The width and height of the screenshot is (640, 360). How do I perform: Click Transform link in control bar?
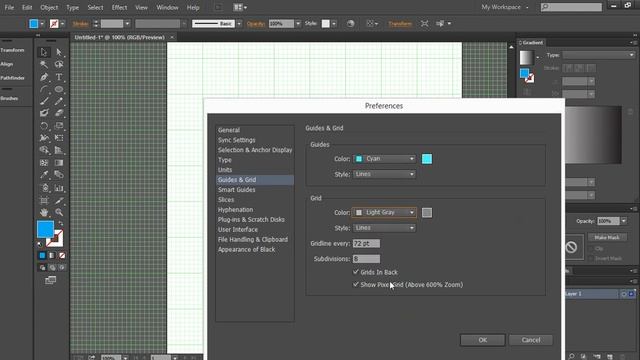pos(400,24)
